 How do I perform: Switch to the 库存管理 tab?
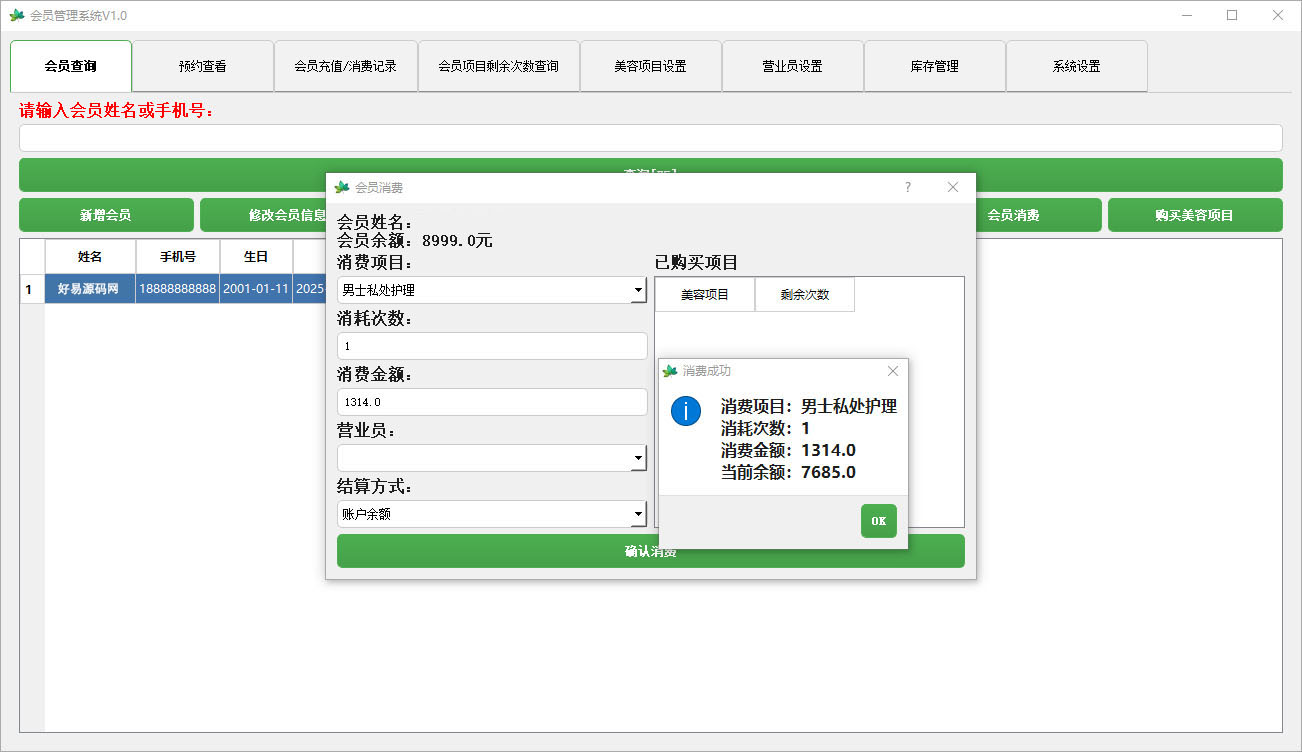click(934, 65)
